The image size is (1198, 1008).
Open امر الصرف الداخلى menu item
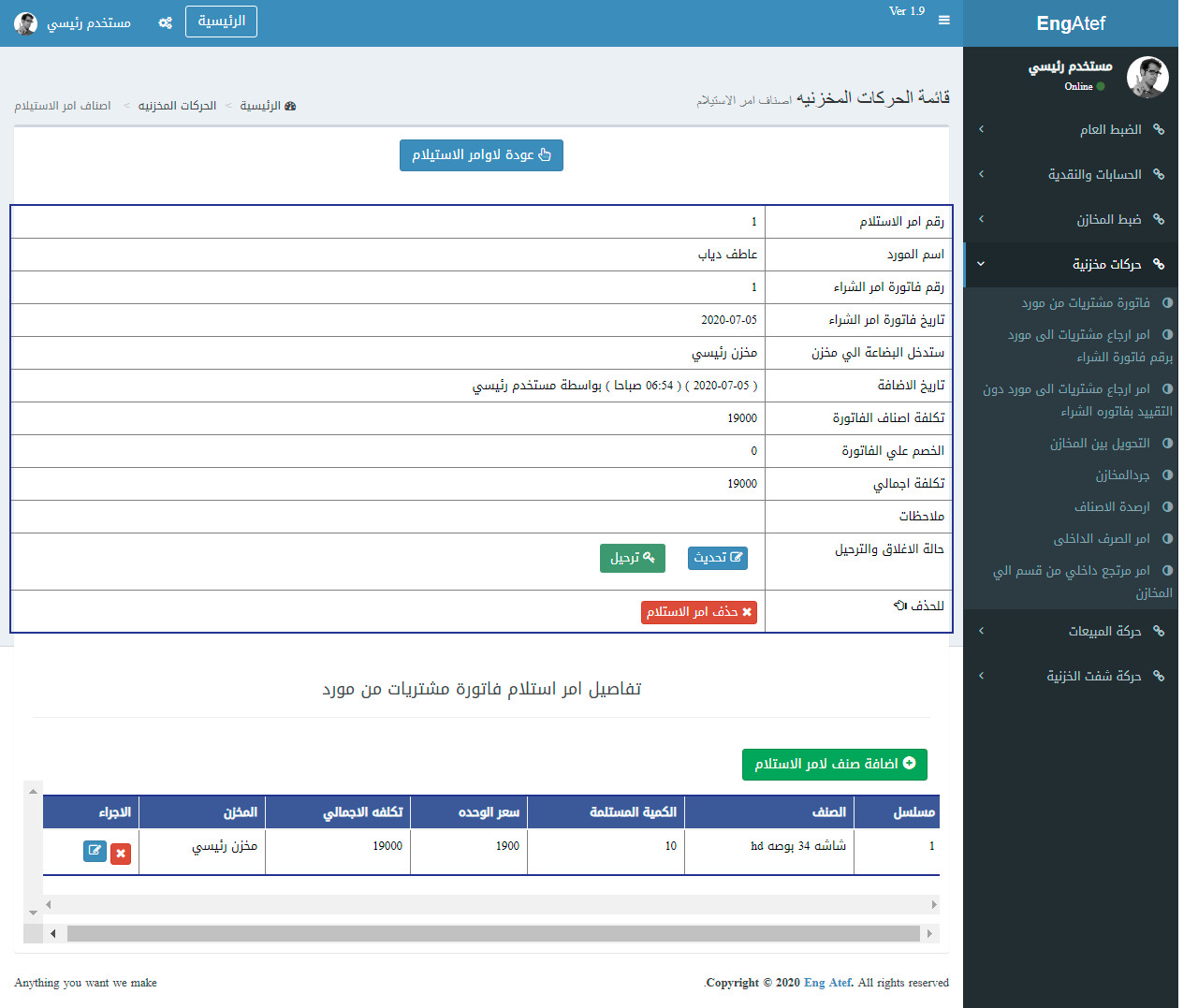click(1071, 538)
